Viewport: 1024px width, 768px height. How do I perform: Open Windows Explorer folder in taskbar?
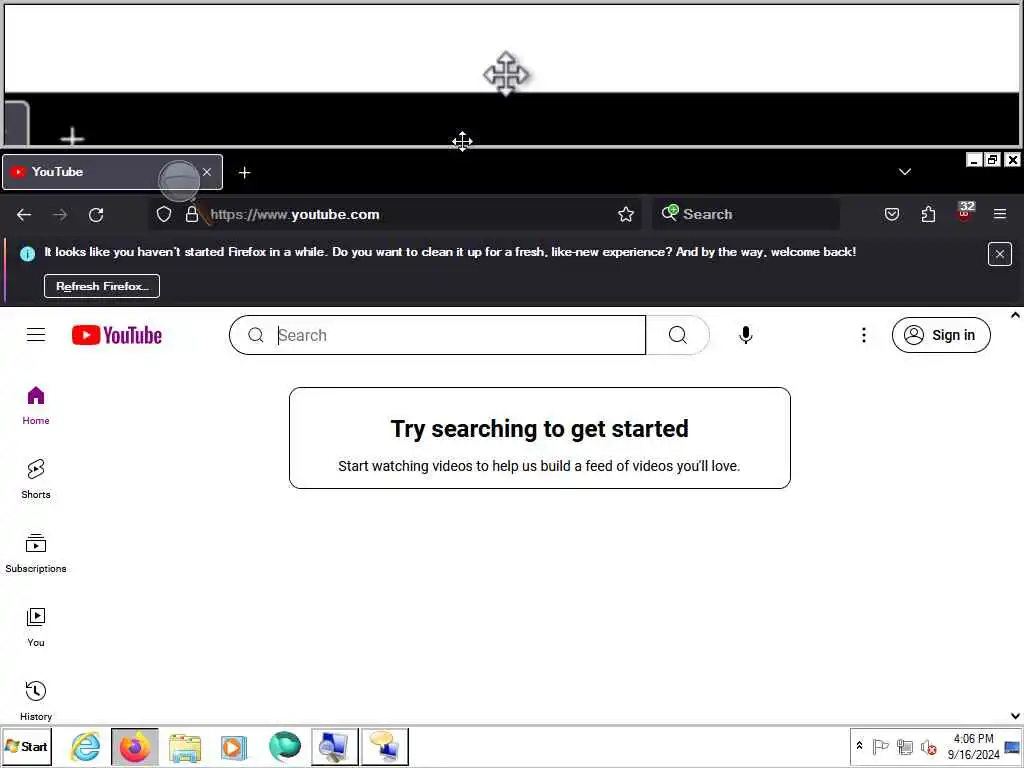[x=185, y=747]
